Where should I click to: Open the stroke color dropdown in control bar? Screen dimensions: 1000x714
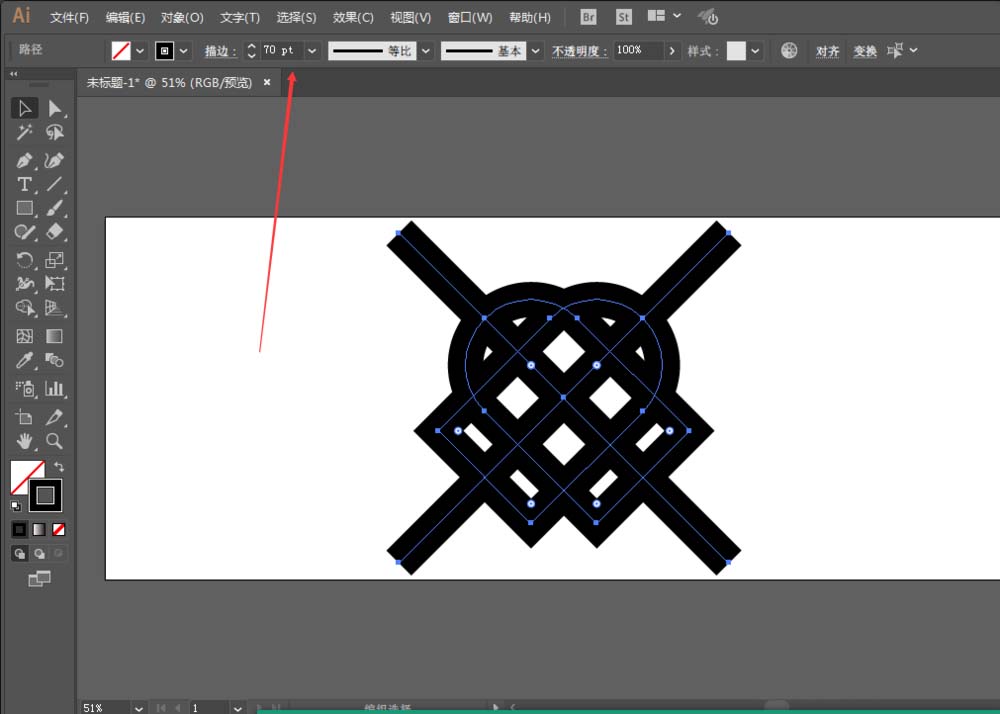tap(184, 51)
